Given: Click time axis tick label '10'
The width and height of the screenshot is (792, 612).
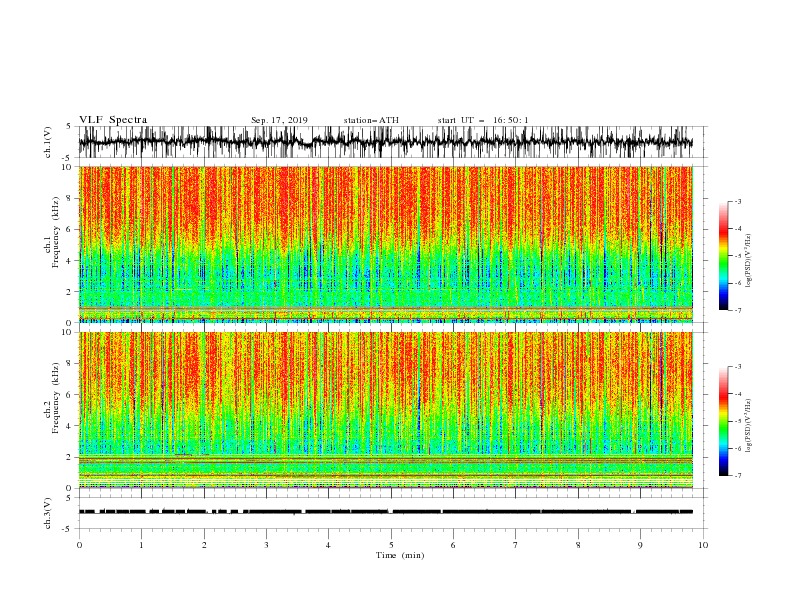Looking at the screenshot, I should click(x=703, y=545).
